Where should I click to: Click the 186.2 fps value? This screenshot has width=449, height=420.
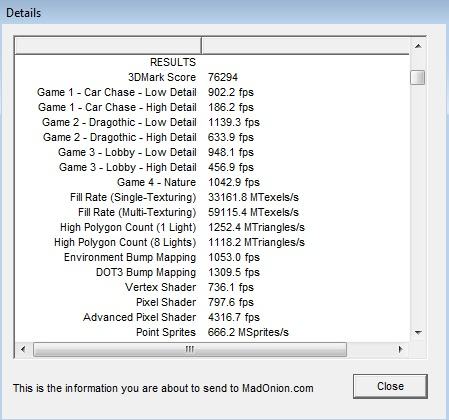coord(231,107)
